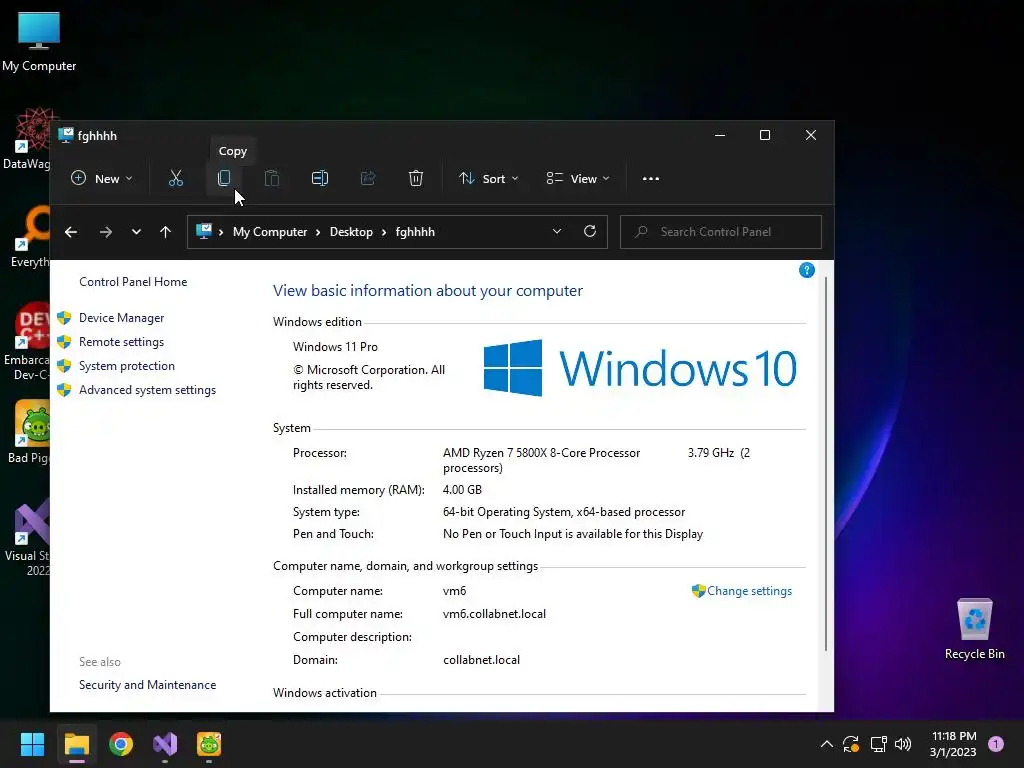Click My Computer breadcrumb segment
Viewport: 1024px width, 768px height.
tap(270, 232)
